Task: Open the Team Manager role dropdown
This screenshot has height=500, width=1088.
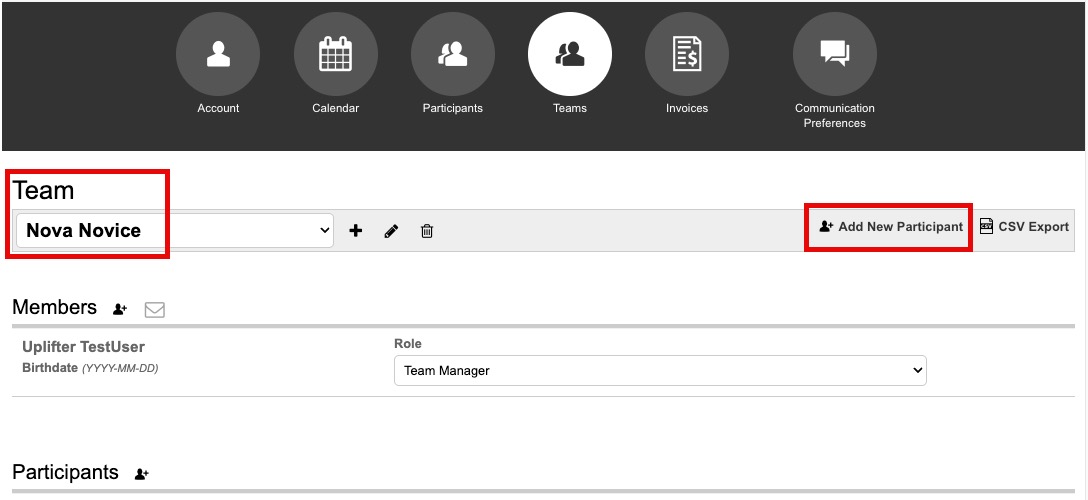Action: click(x=660, y=370)
